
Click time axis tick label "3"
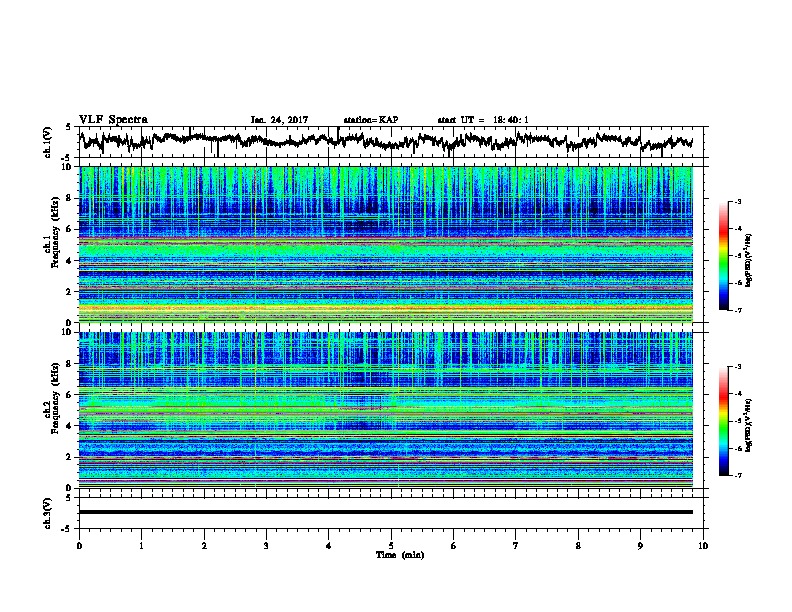[x=266, y=546]
